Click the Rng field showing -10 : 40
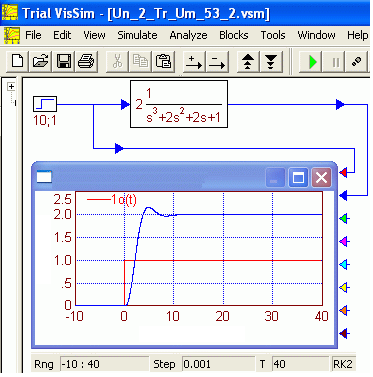Screen dimensions: 373x377 pyautogui.click(x=104, y=364)
